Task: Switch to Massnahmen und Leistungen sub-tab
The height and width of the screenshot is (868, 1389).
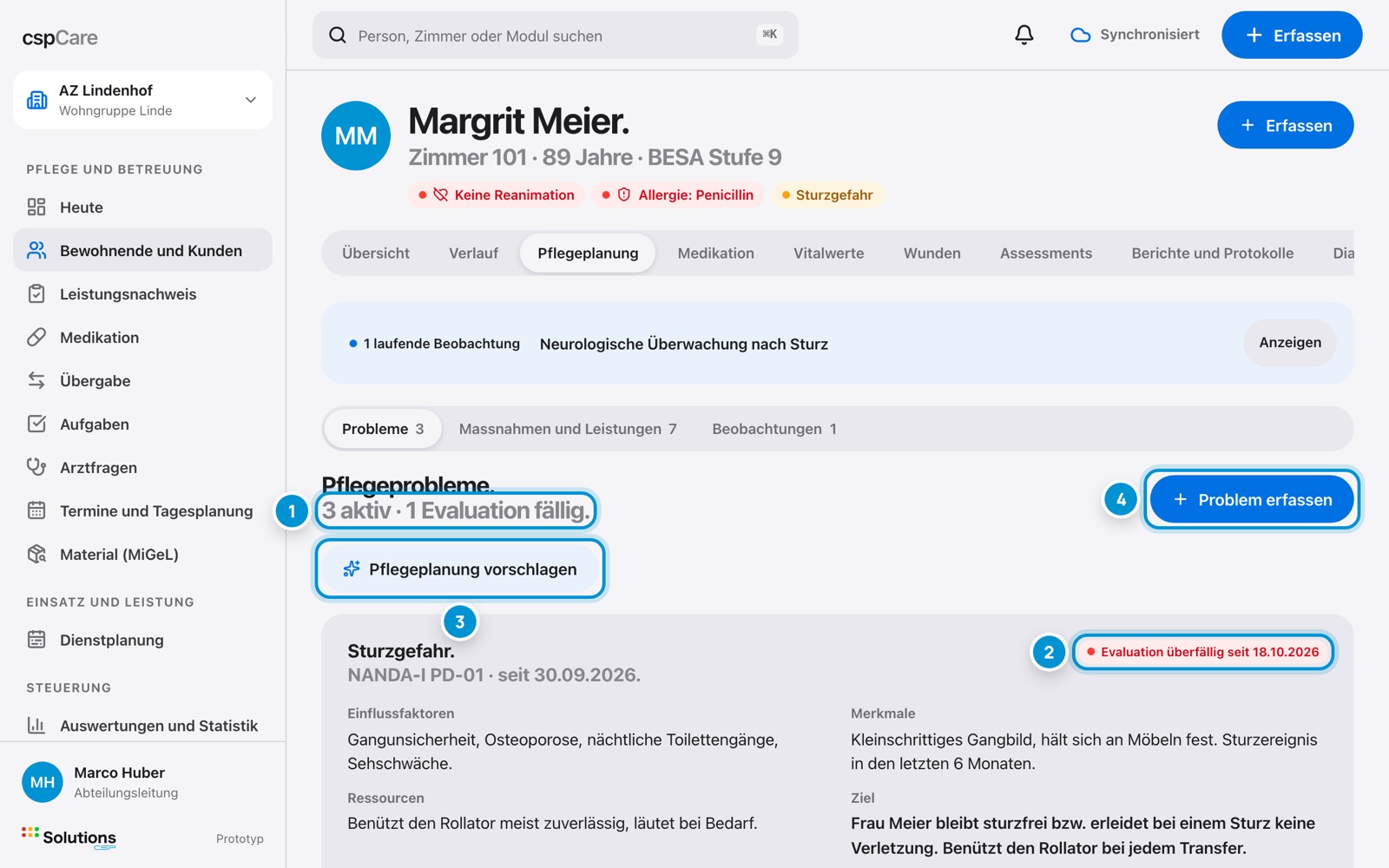Action: point(568,429)
